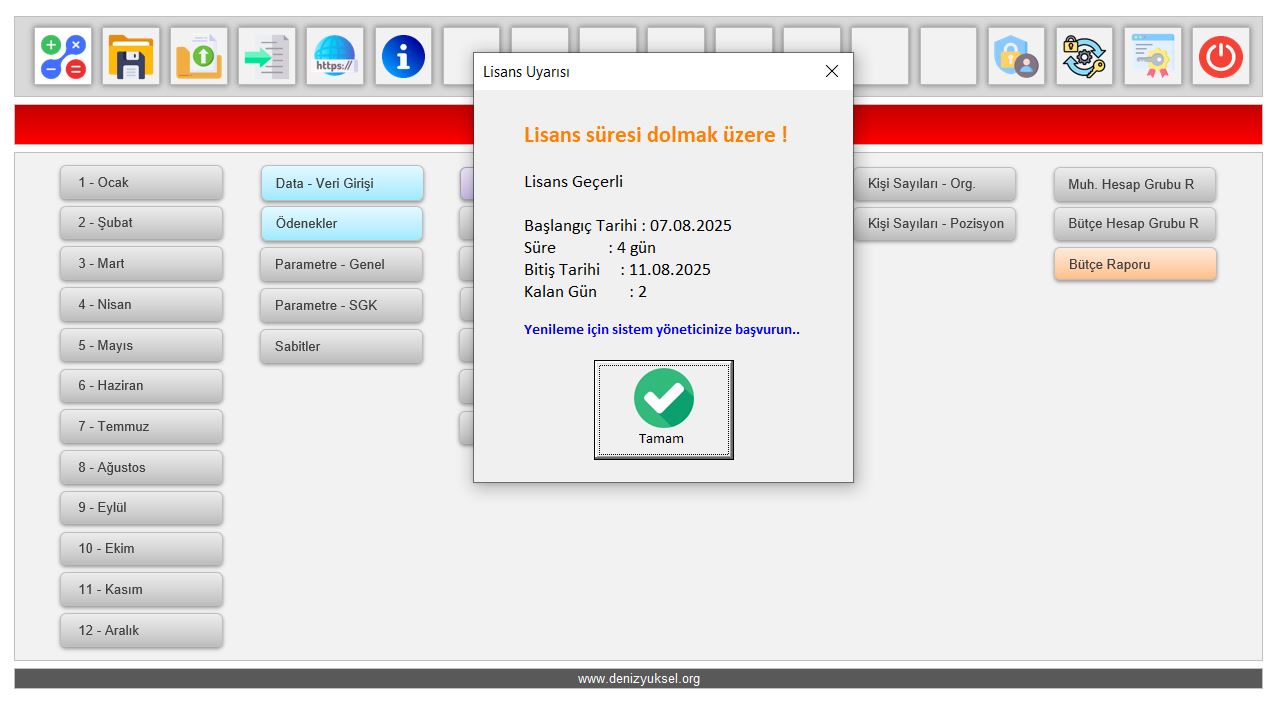Click the red power exit icon
This screenshot has height=703, width=1282.
1221,56
